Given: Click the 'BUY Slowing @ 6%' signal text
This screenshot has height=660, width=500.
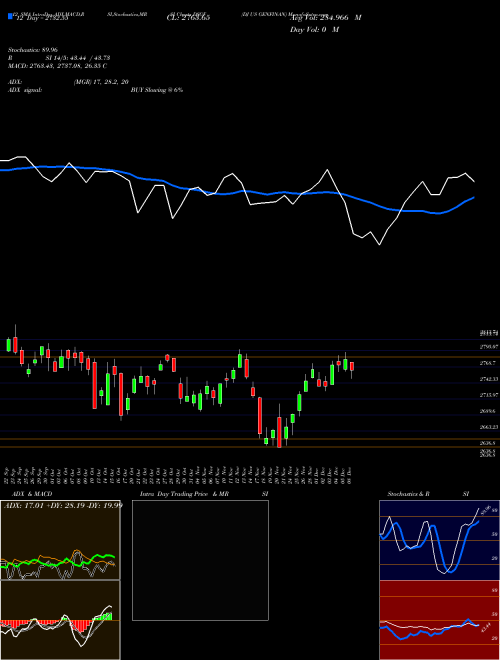Looking at the screenshot, I should [157, 90].
